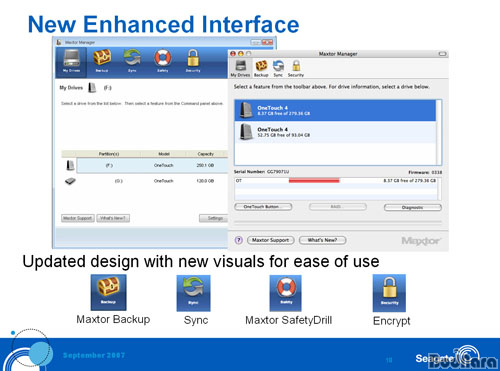
Task: Click Security in Mac Maxtor Manager toolbar
Action: pyautogui.click(x=296, y=68)
